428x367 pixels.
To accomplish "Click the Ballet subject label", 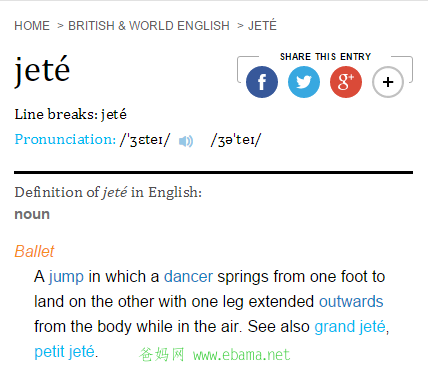I will point(34,251).
